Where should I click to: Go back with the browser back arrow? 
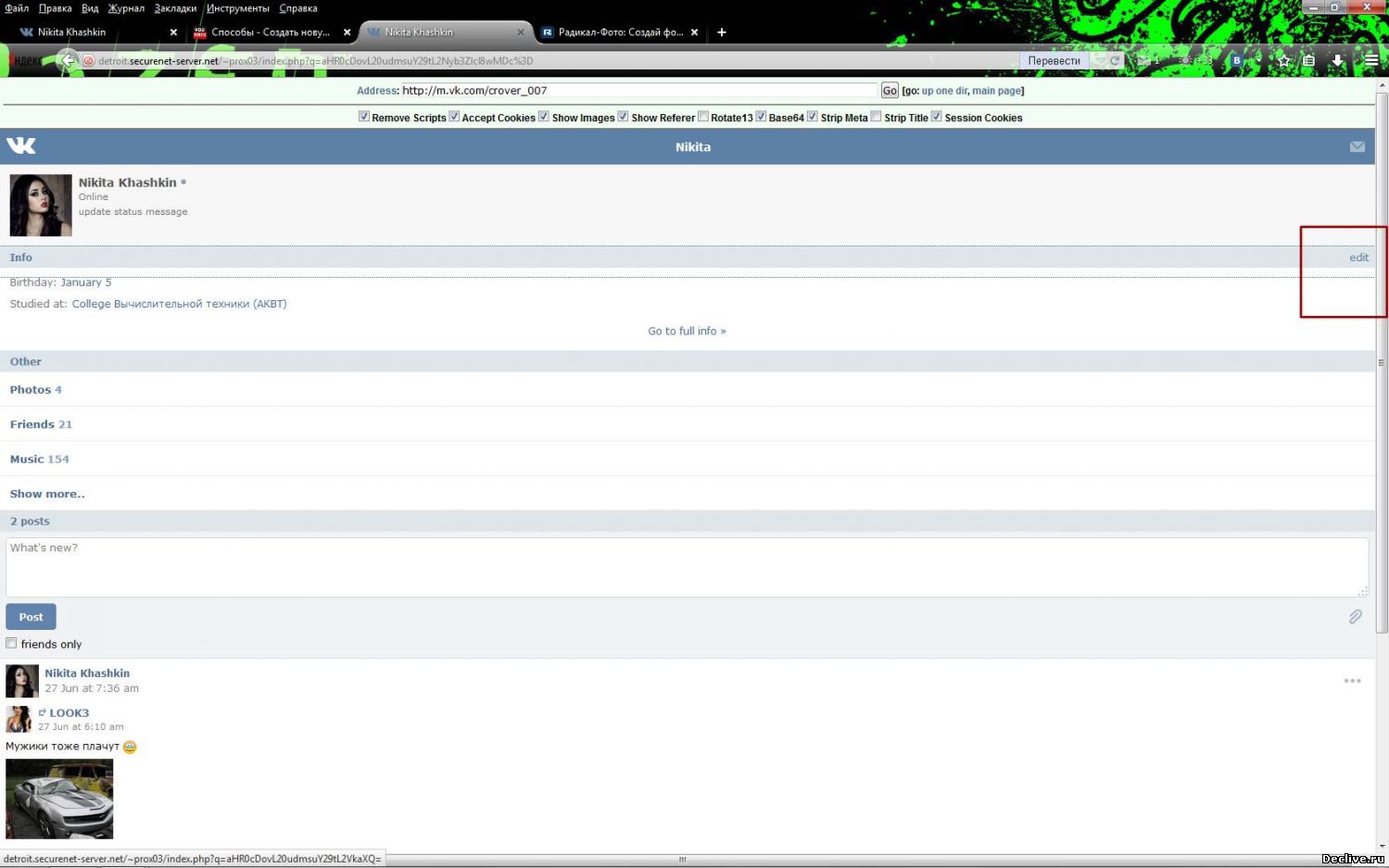68,60
